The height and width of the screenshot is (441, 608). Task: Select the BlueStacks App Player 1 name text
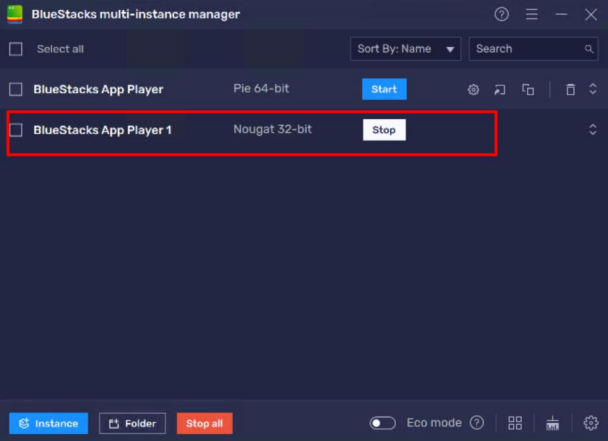pyautogui.click(x=102, y=130)
